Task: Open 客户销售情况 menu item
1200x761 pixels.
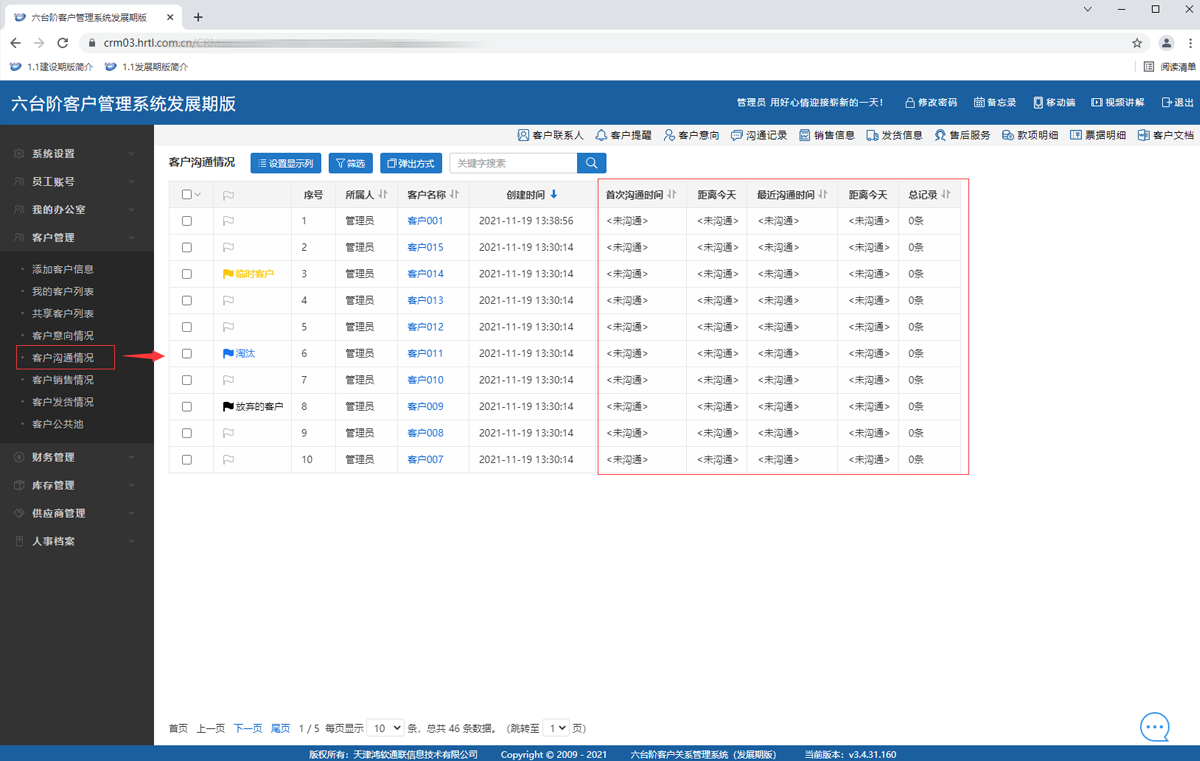Action: [63, 380]
